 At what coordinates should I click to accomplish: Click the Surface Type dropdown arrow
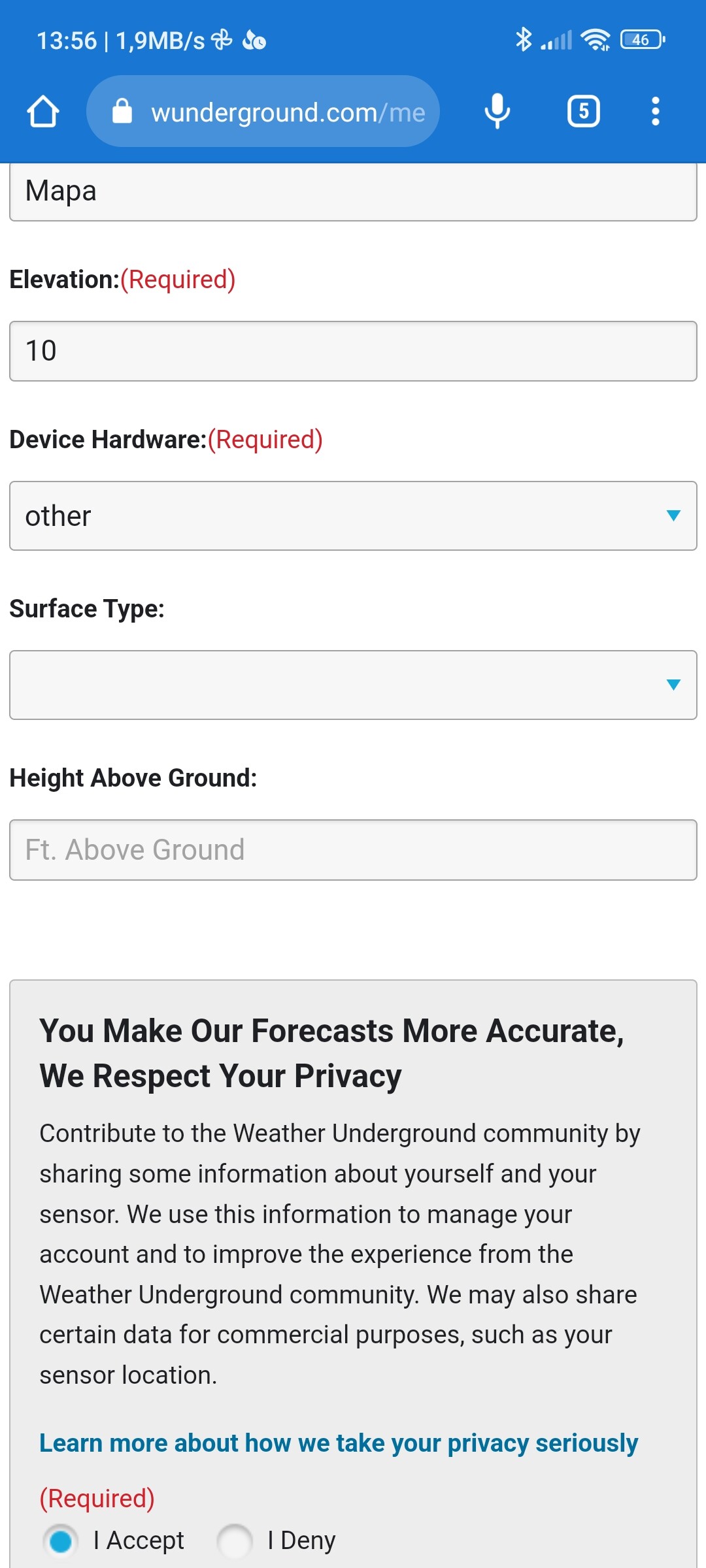(x=673, y=685)
